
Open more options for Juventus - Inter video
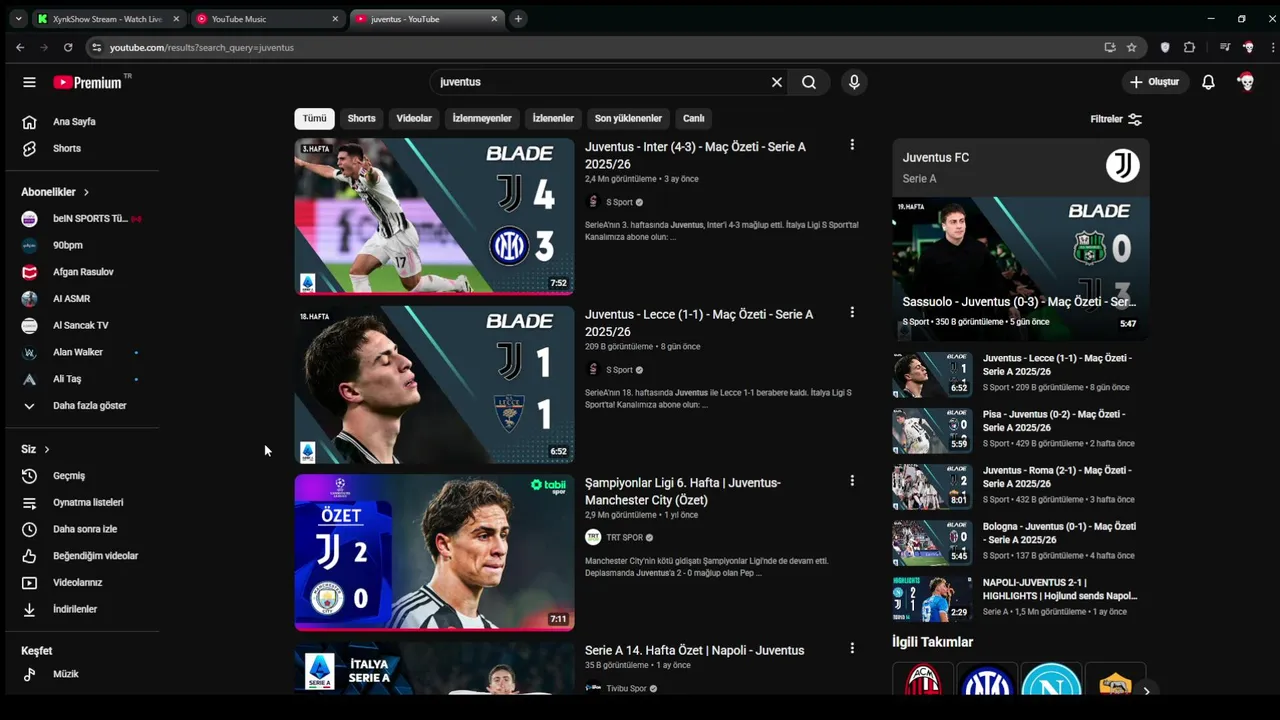[x=852, y=145]
